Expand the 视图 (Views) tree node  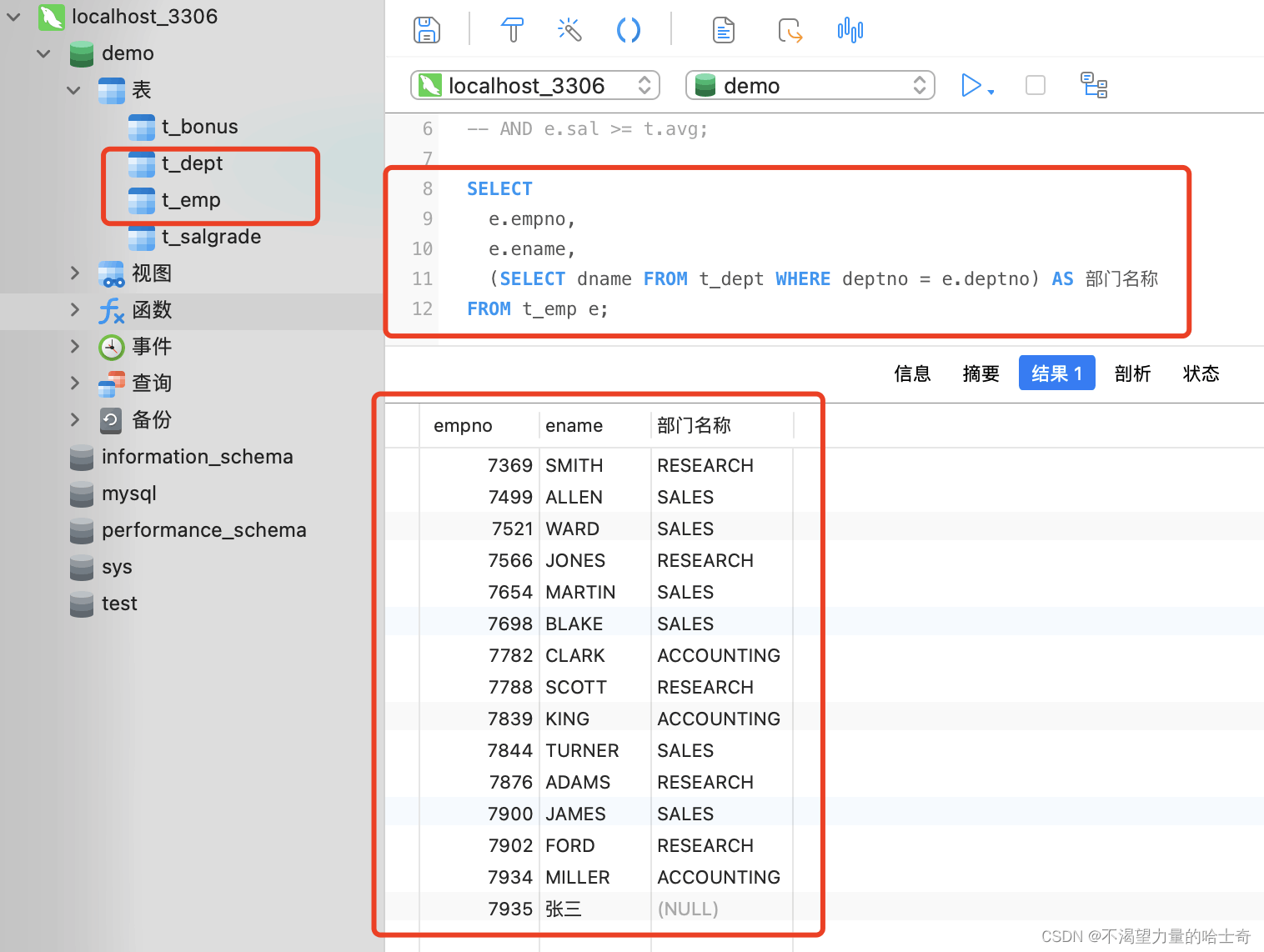[75, 273]
